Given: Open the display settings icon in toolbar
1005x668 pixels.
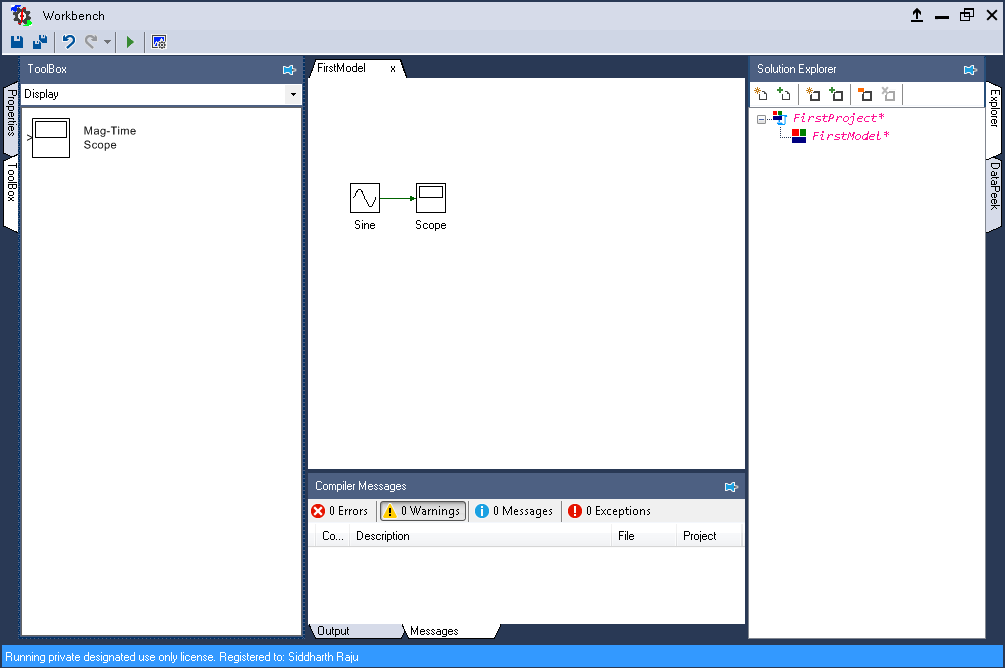Looking at the screenshot, I should (x=159, y=42).
